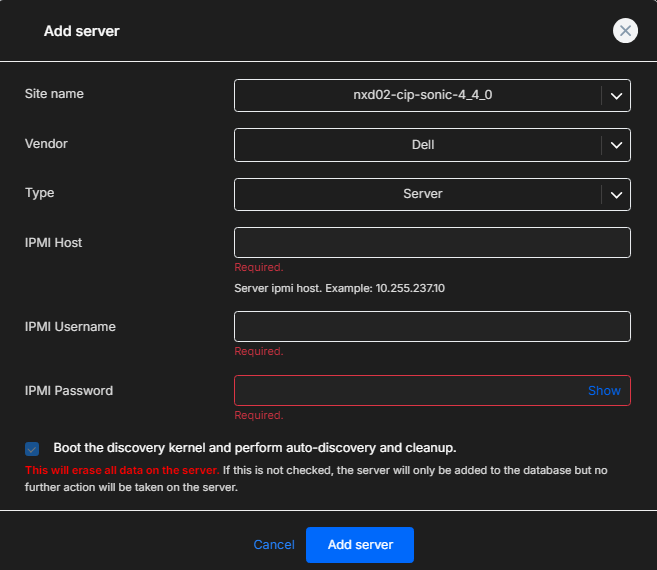Click the red data erase warning text
This screenshot has width=657, height=570.
pyautogui.click(x=121, y=470)
